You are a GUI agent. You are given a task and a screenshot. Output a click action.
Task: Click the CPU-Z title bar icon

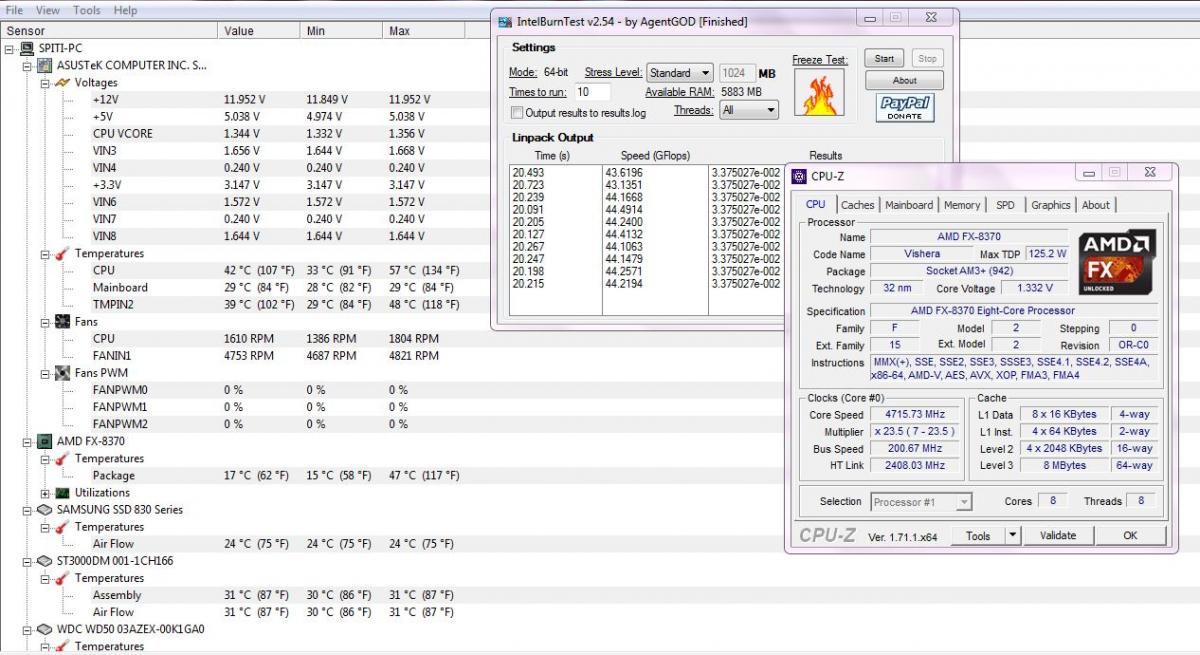click(x=799, y=177)
